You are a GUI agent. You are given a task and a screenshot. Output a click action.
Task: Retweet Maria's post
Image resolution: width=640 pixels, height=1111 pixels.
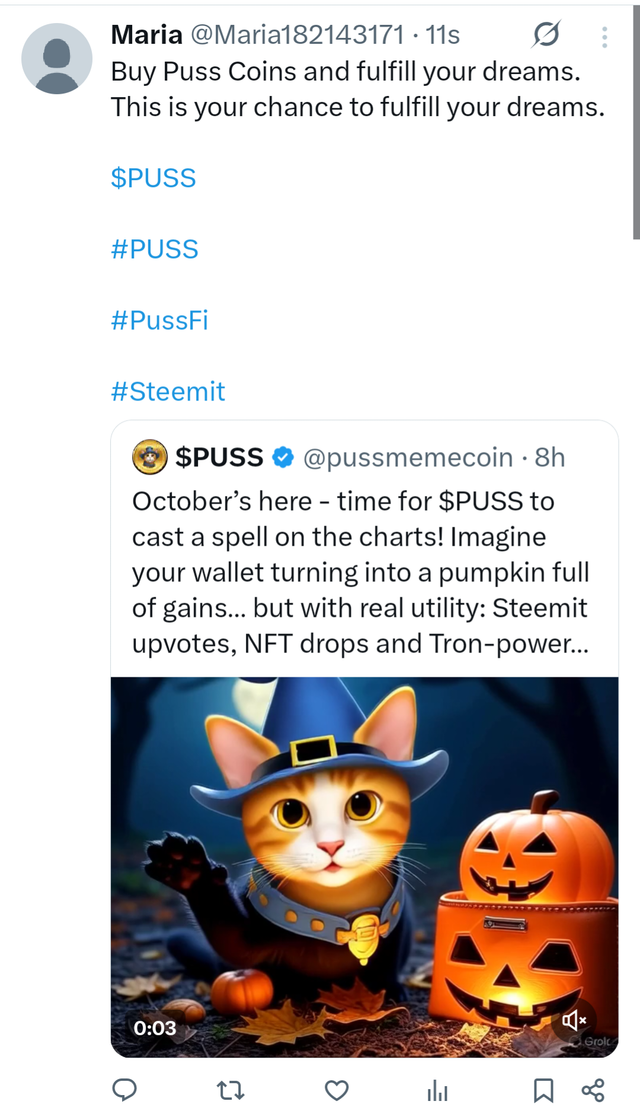tap(232, 1089)
